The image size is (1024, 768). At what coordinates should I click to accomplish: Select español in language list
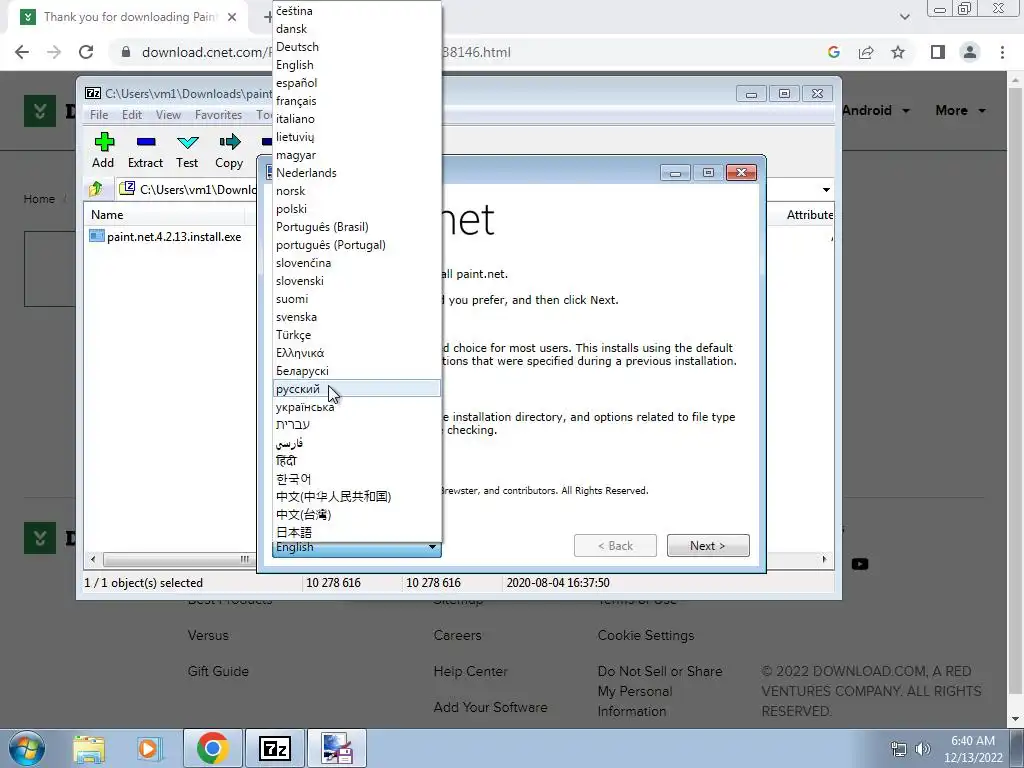click(357, 83)
